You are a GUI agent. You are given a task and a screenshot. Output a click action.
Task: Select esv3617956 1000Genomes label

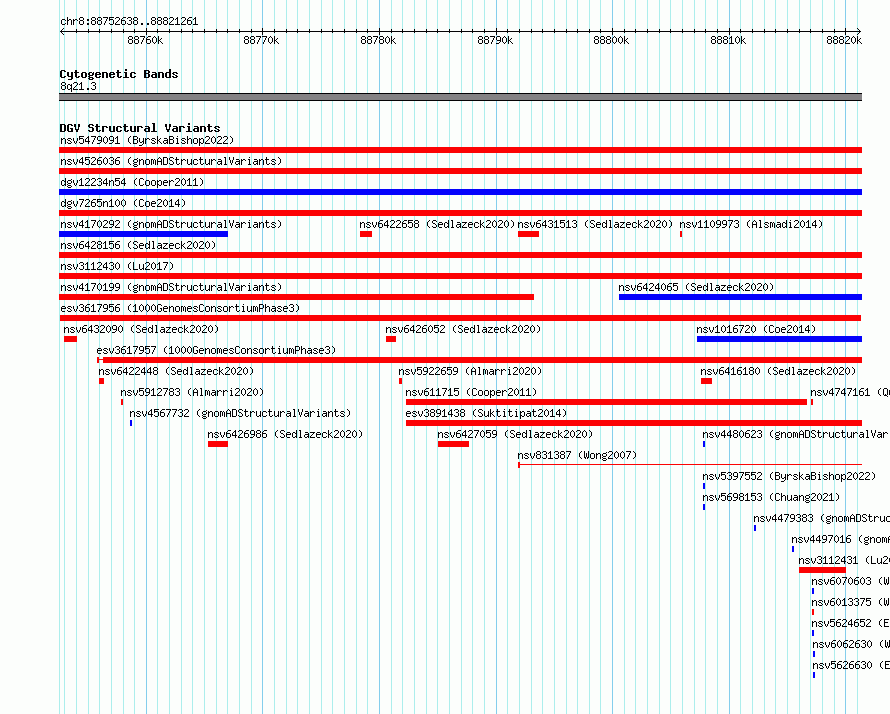(x=180, y=308)
